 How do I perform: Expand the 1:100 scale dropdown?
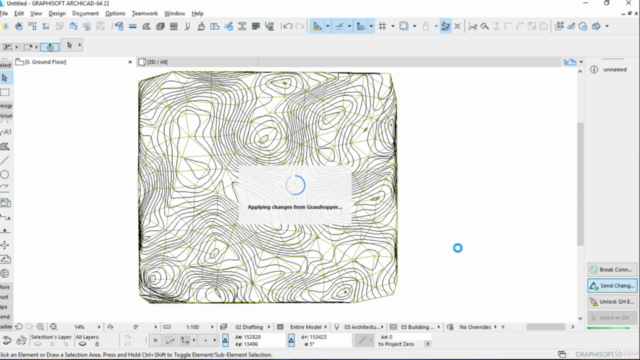212,327
